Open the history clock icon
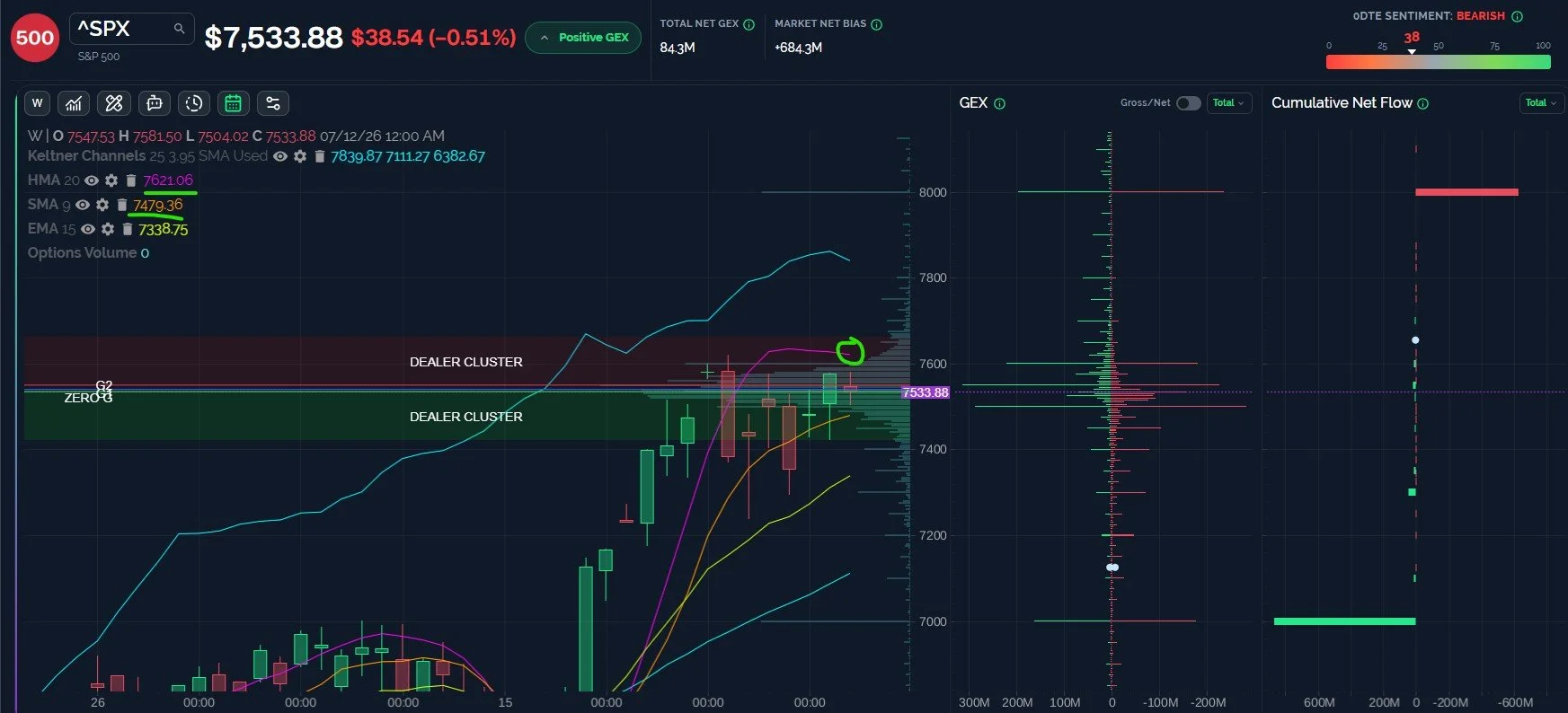 (194, 103)
